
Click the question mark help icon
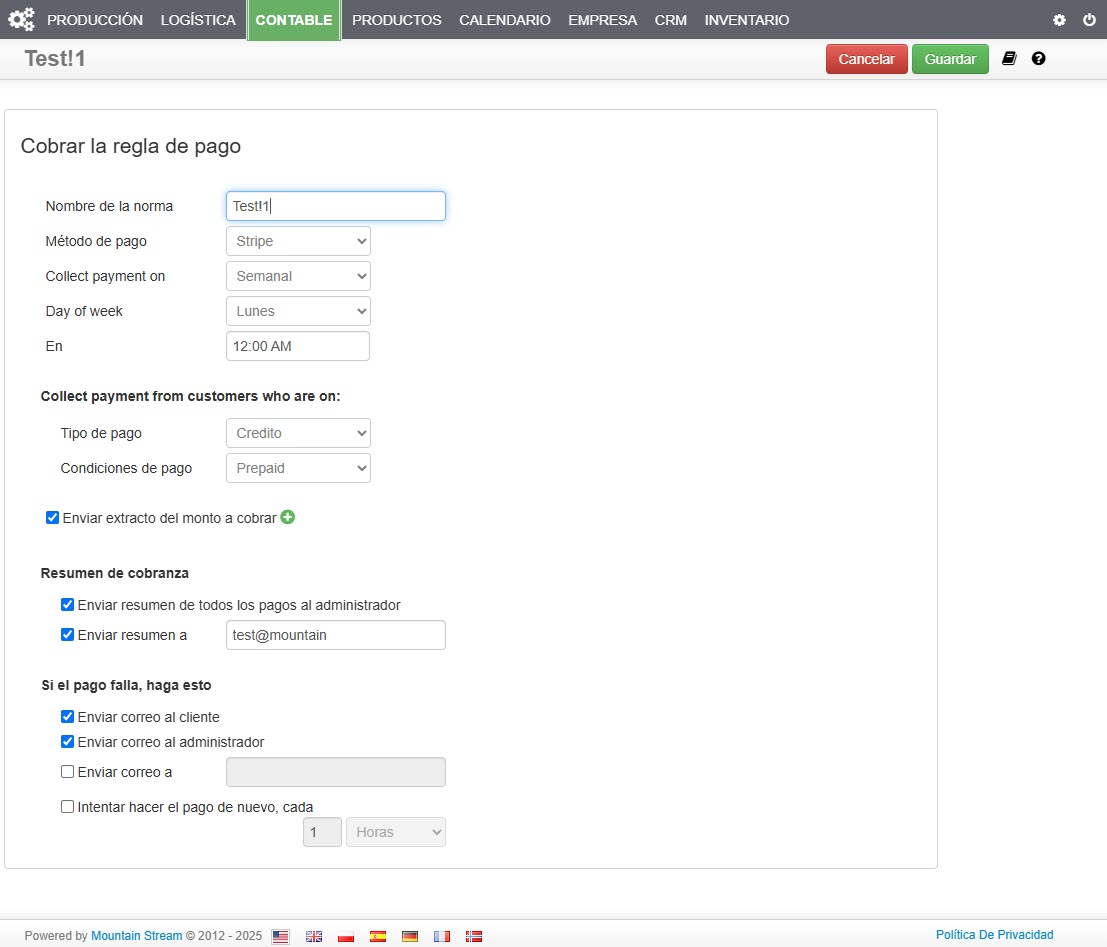(1039, 59)
